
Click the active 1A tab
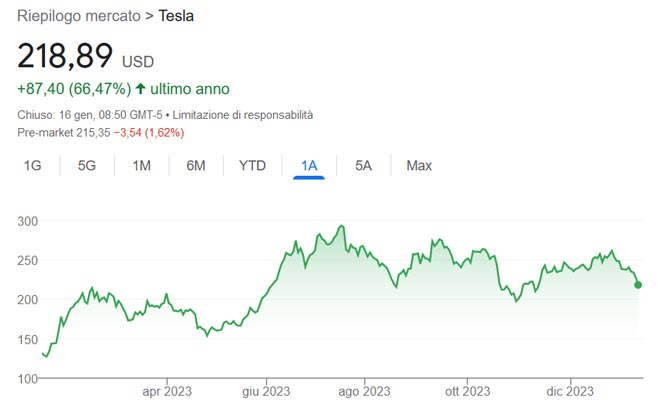(309, 166)
